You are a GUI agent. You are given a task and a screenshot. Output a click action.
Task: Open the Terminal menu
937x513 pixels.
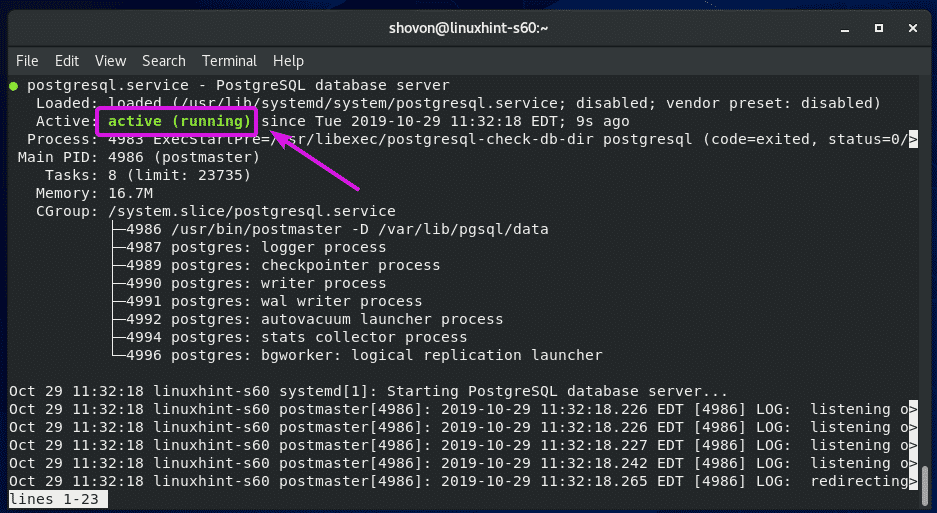tap(229, 61)
